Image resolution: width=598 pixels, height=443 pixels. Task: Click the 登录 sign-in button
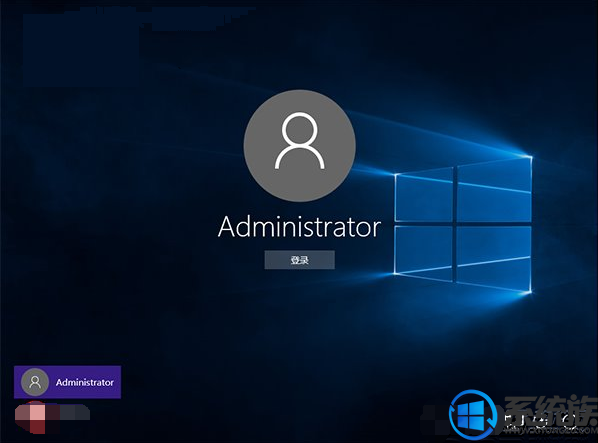coord(299,260)
